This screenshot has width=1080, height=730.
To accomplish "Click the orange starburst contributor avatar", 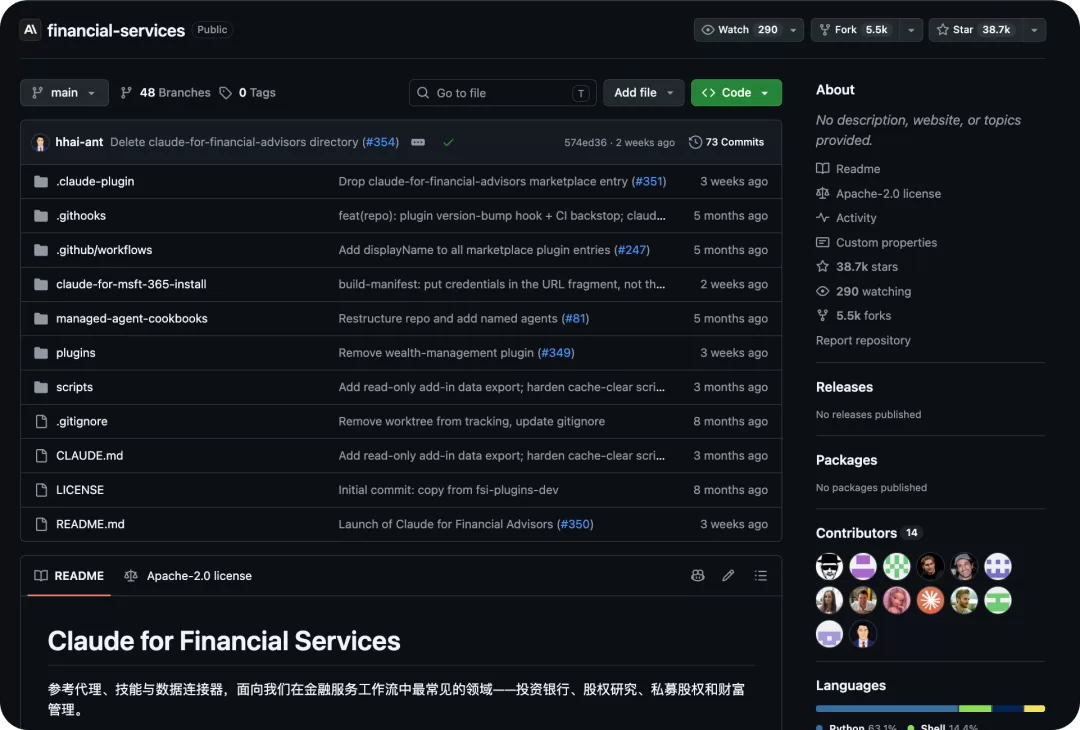I will tap(931, 601).
